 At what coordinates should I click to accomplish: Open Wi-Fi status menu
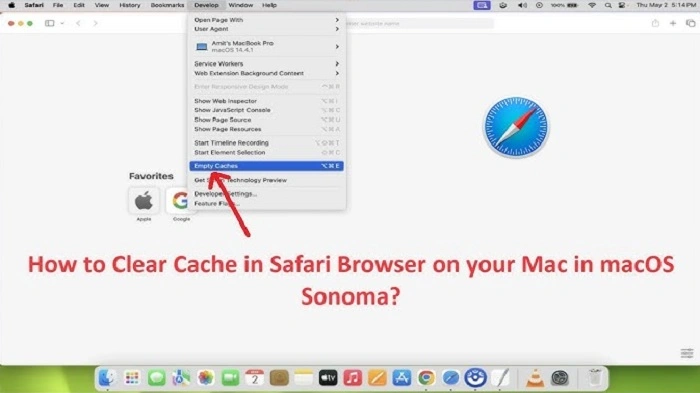point(592,5)
